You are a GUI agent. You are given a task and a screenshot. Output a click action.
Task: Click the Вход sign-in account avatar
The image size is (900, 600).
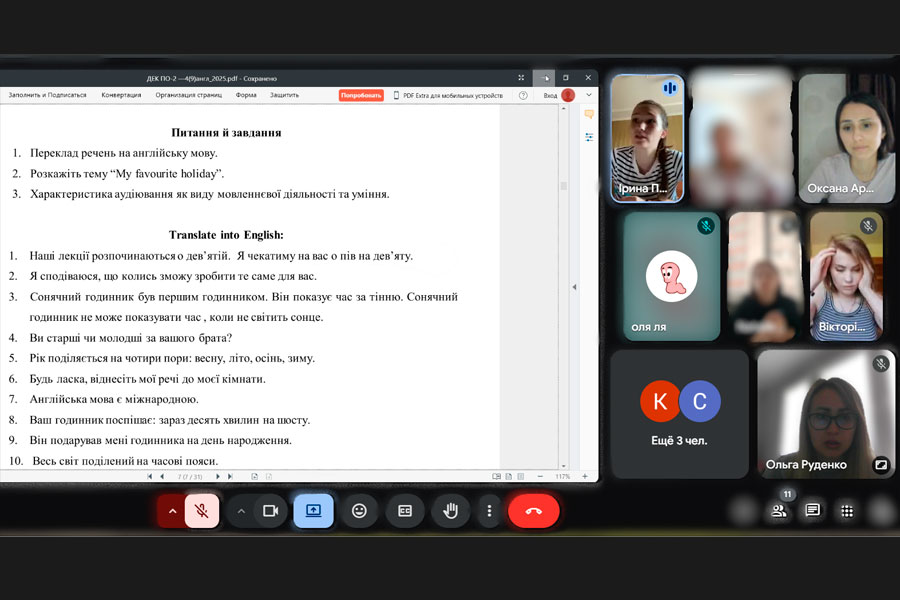pos(568,95)
